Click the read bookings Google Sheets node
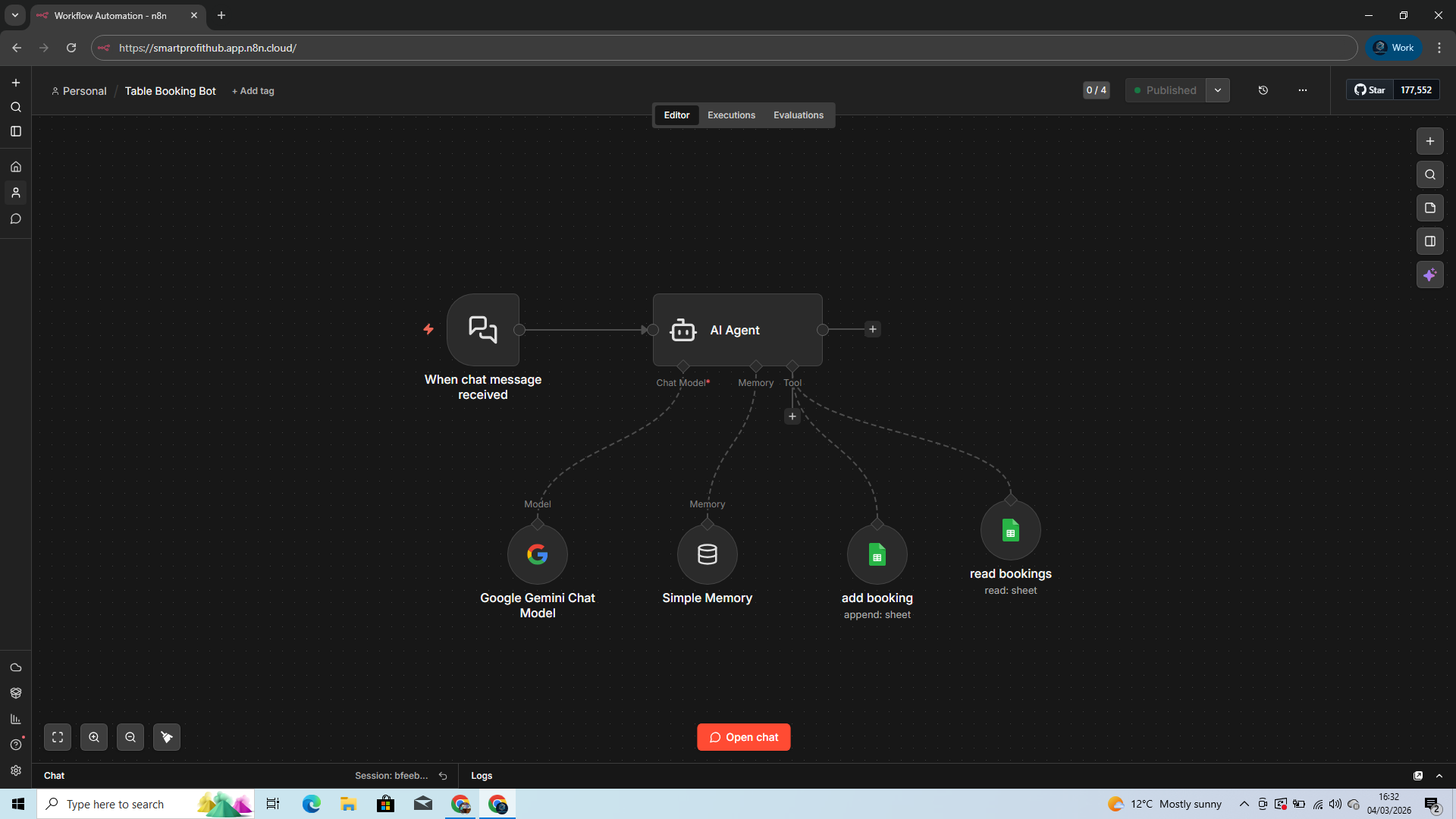Image resolution: width=1456 pixels, height=819 pixels. pos(1010,530)
